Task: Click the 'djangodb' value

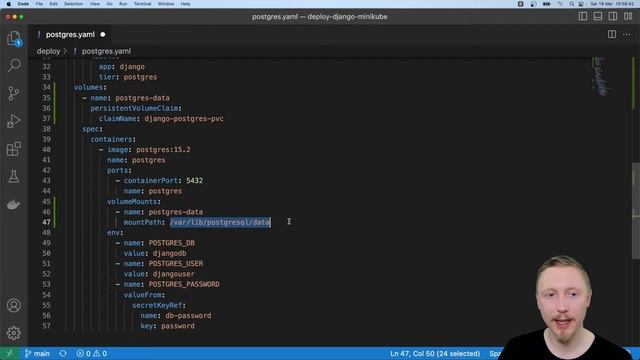Action: (169, 253)
